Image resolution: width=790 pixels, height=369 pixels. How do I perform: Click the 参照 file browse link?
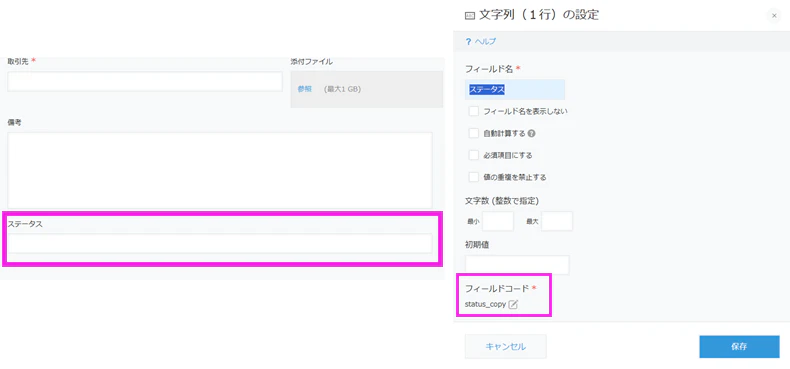pos(304,89)
